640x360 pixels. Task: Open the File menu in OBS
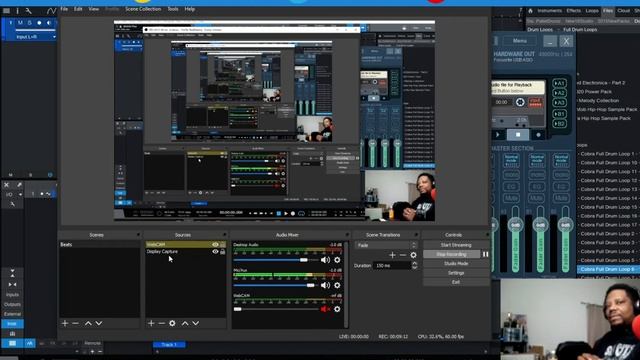pos(64,9)
